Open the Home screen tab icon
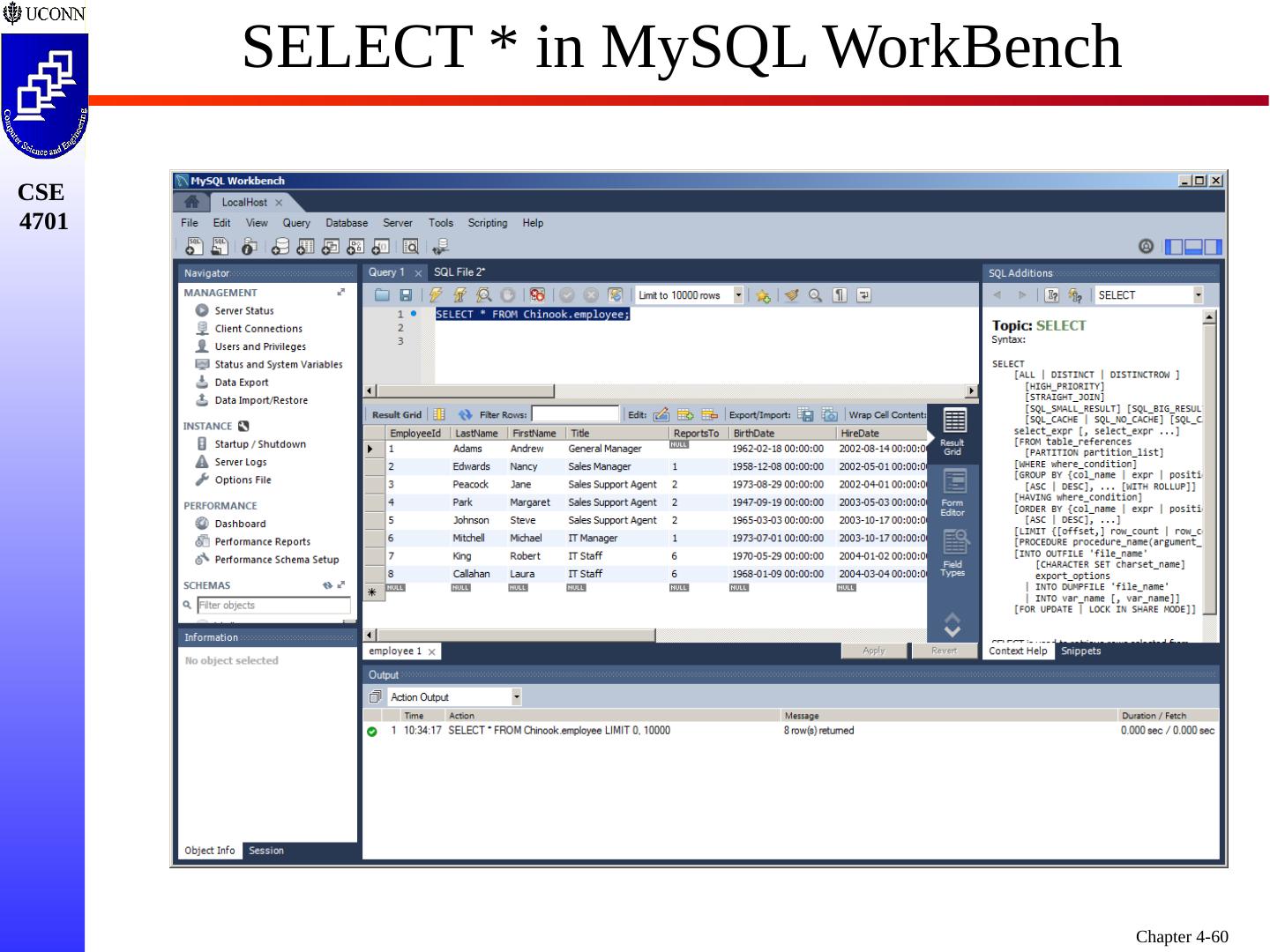The image size is (1270, 952). (191, 202)
